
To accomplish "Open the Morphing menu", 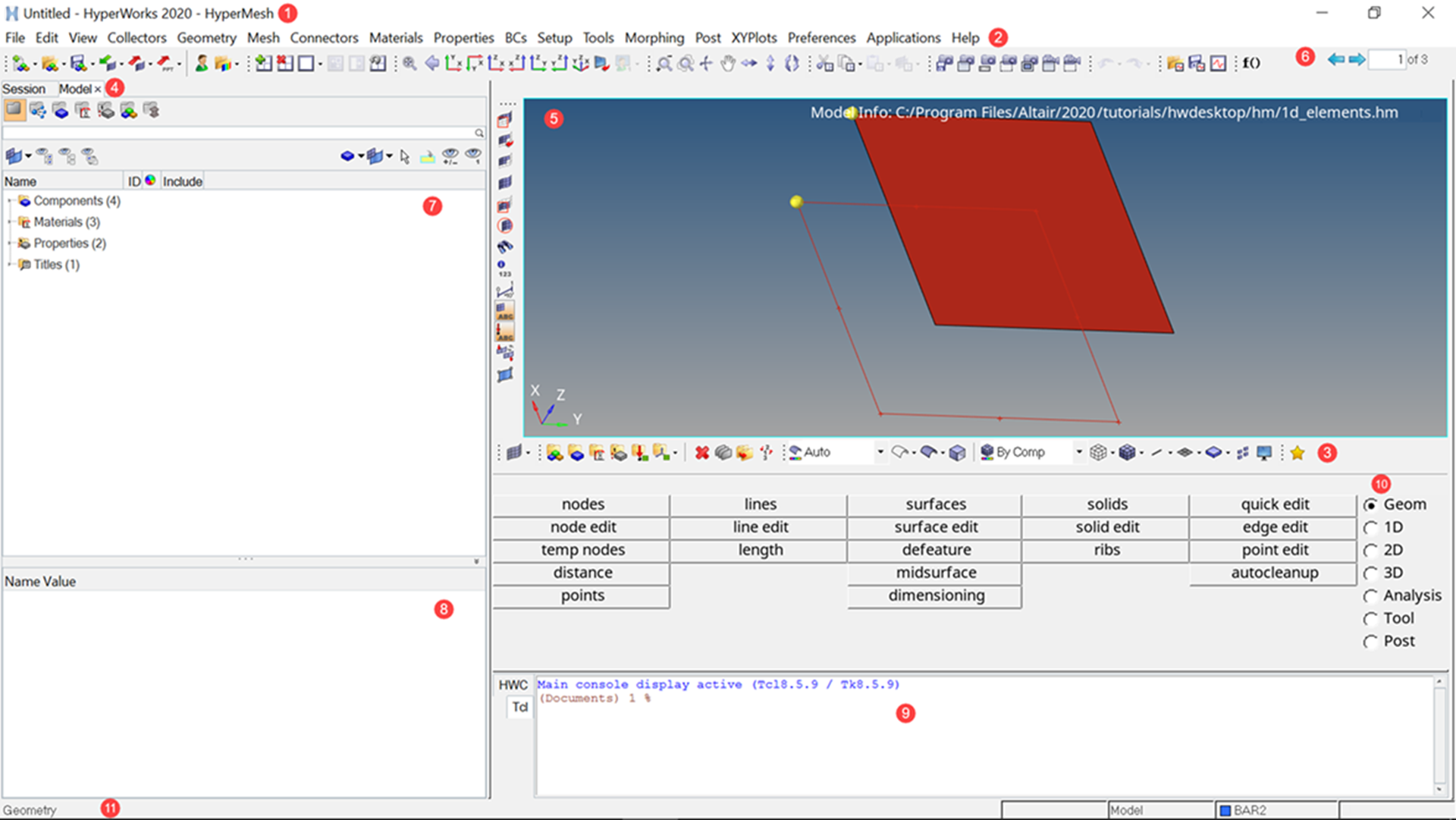I will point(654,38).
